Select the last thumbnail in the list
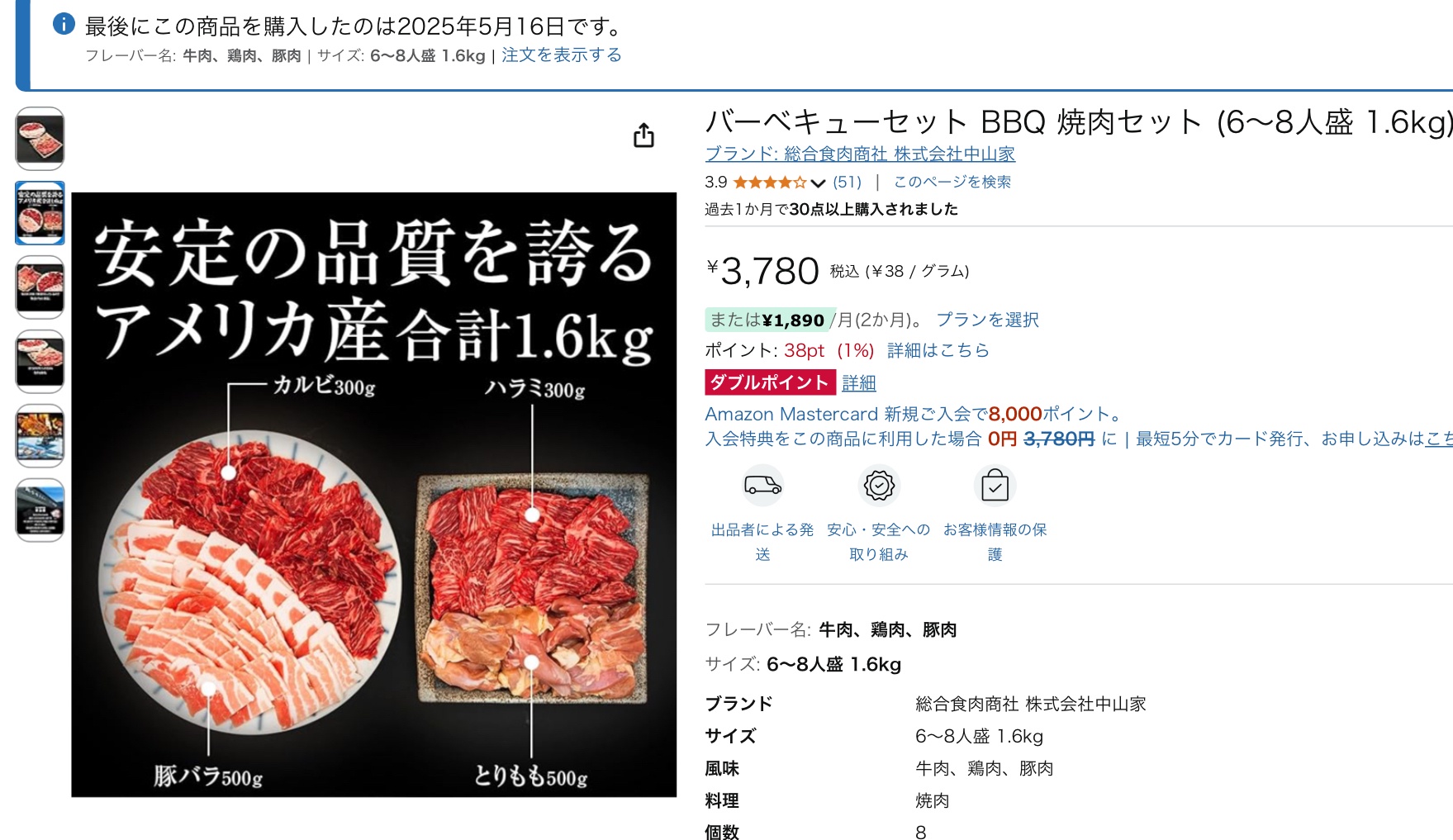The height and width of the screenshot is (840, 1453). click(40, 510)
